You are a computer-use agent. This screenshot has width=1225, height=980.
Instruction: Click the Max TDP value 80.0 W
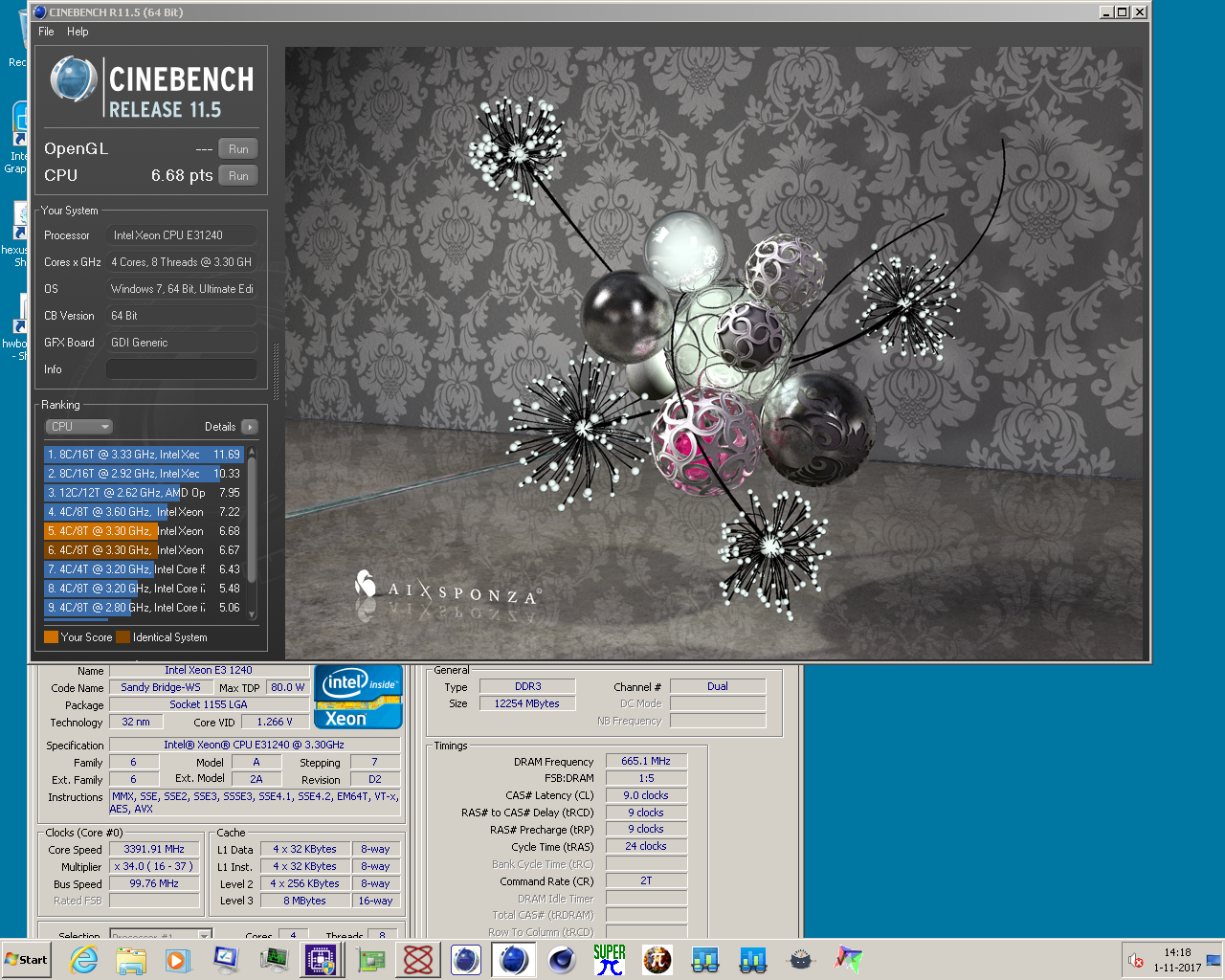287,688
